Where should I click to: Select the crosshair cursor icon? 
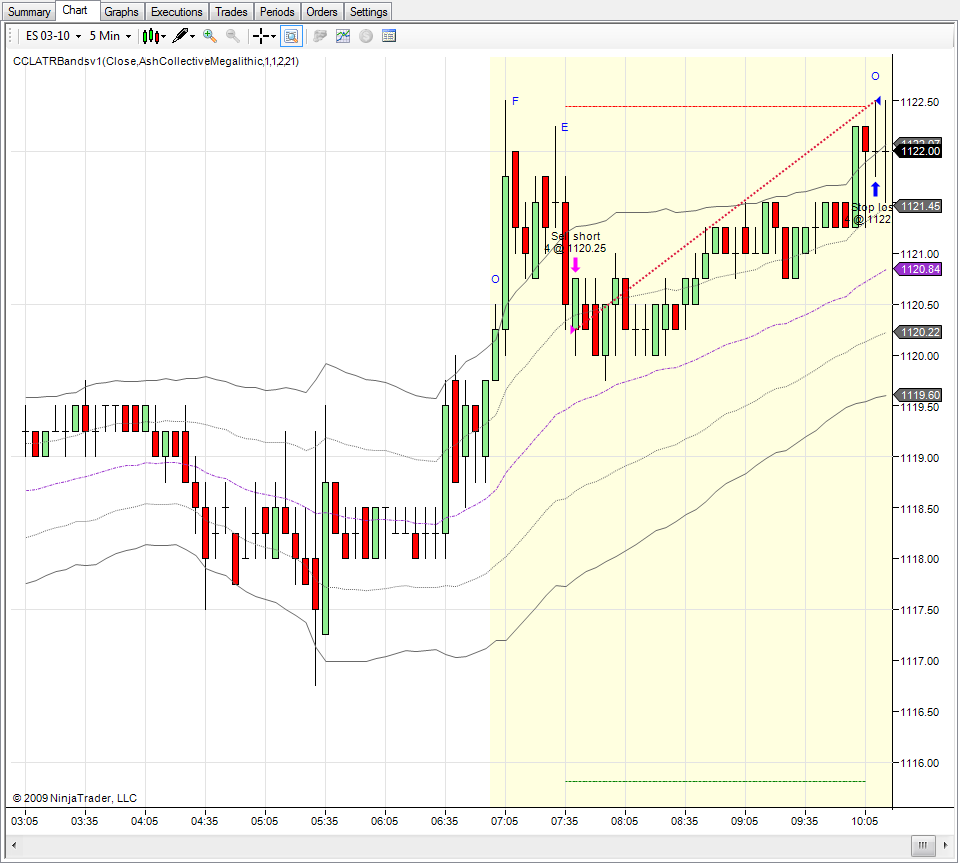pos(261,36)
